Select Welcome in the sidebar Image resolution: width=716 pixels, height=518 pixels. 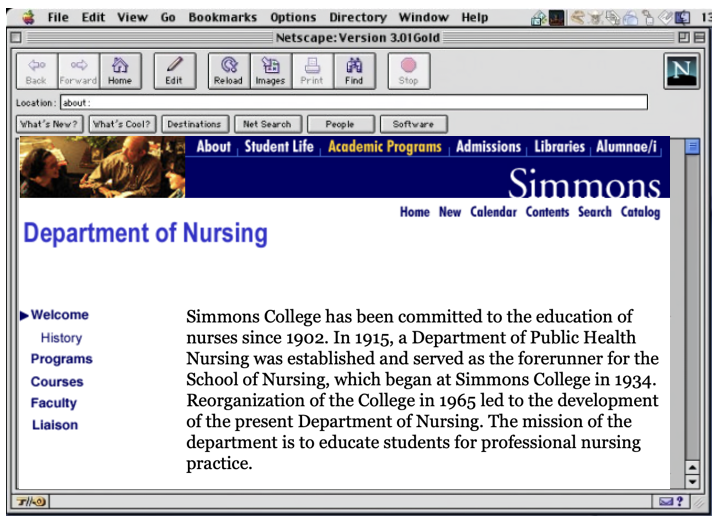(60, 315)
